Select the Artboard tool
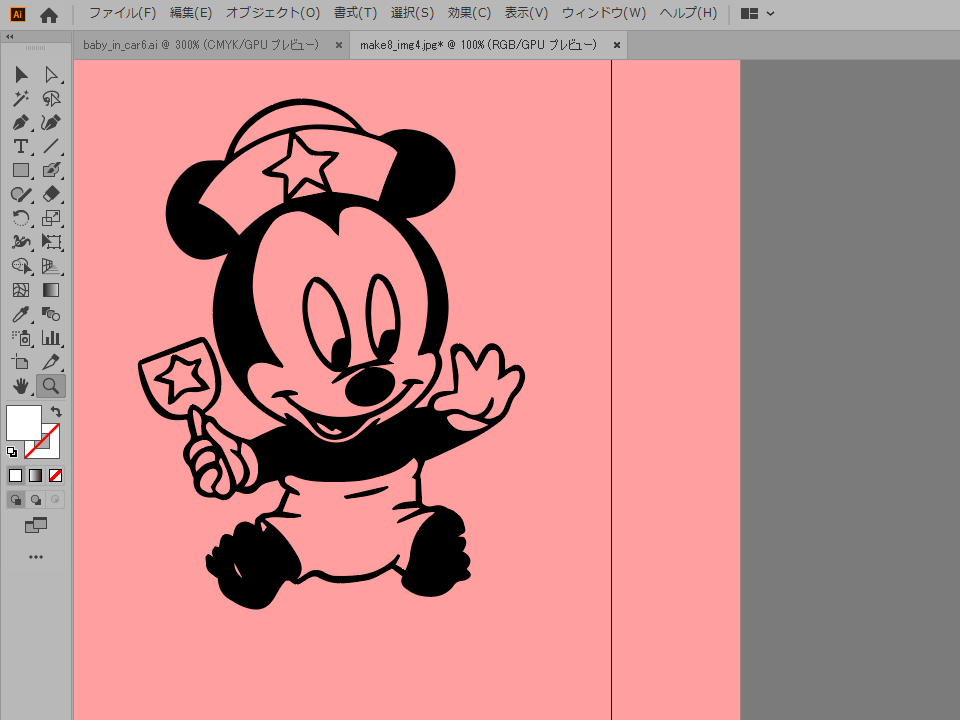This screenshot has height=720, width=960. tap(21, 362)
